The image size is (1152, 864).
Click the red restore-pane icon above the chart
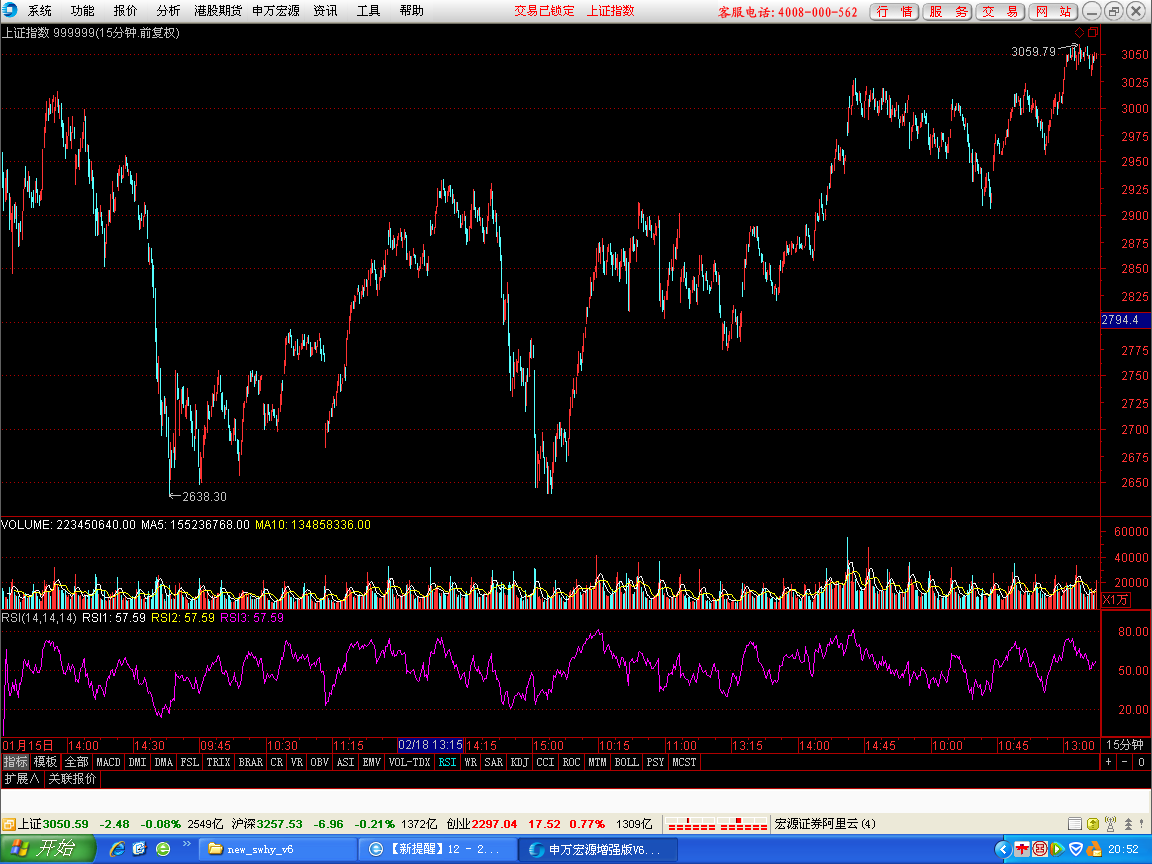pyautogui.click(x=1092, y=32)
